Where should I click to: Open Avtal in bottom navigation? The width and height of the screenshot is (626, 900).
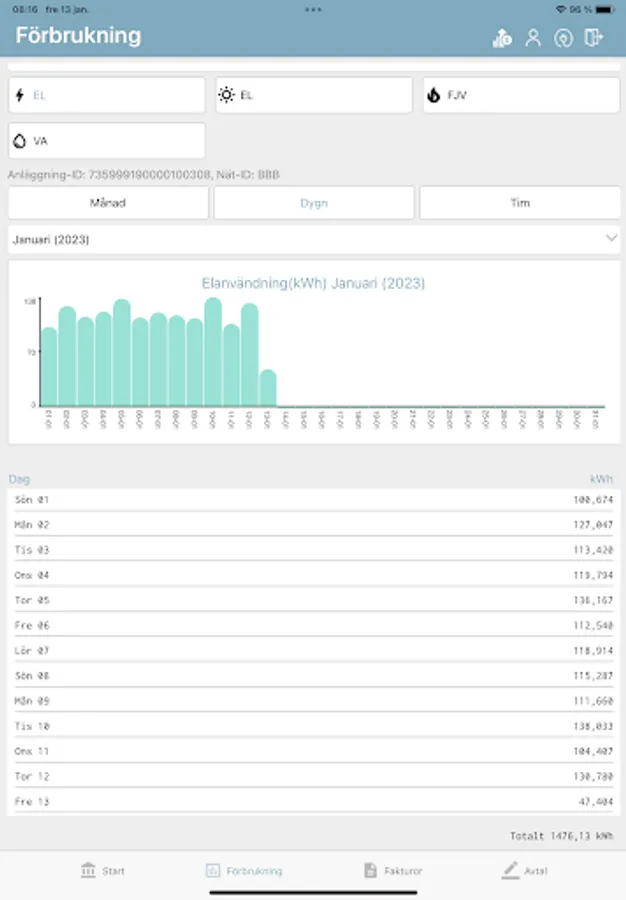(525, 871)
